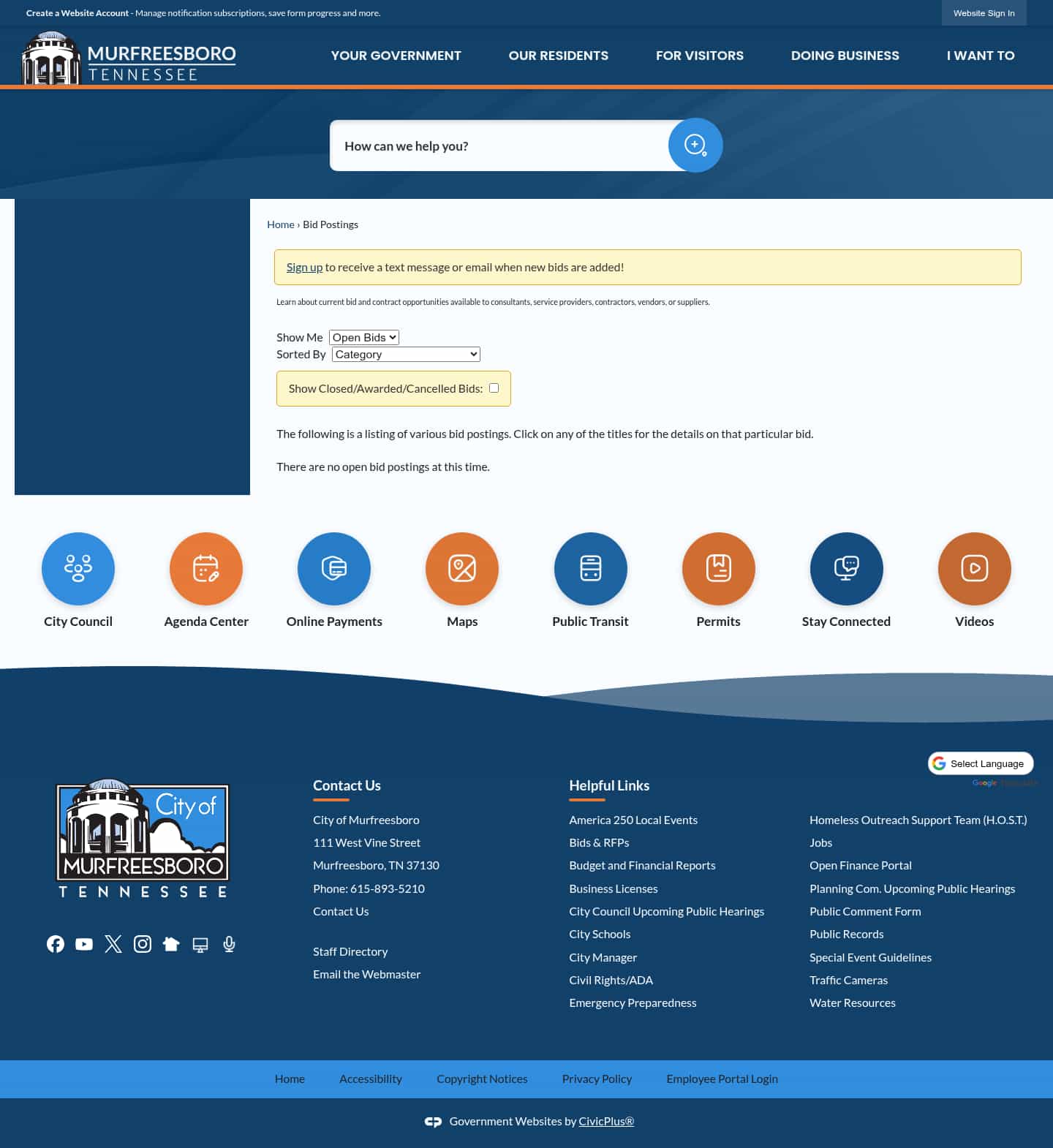Open Staff Directory link
The image size is (1053, 1148).
pos(350,952)
